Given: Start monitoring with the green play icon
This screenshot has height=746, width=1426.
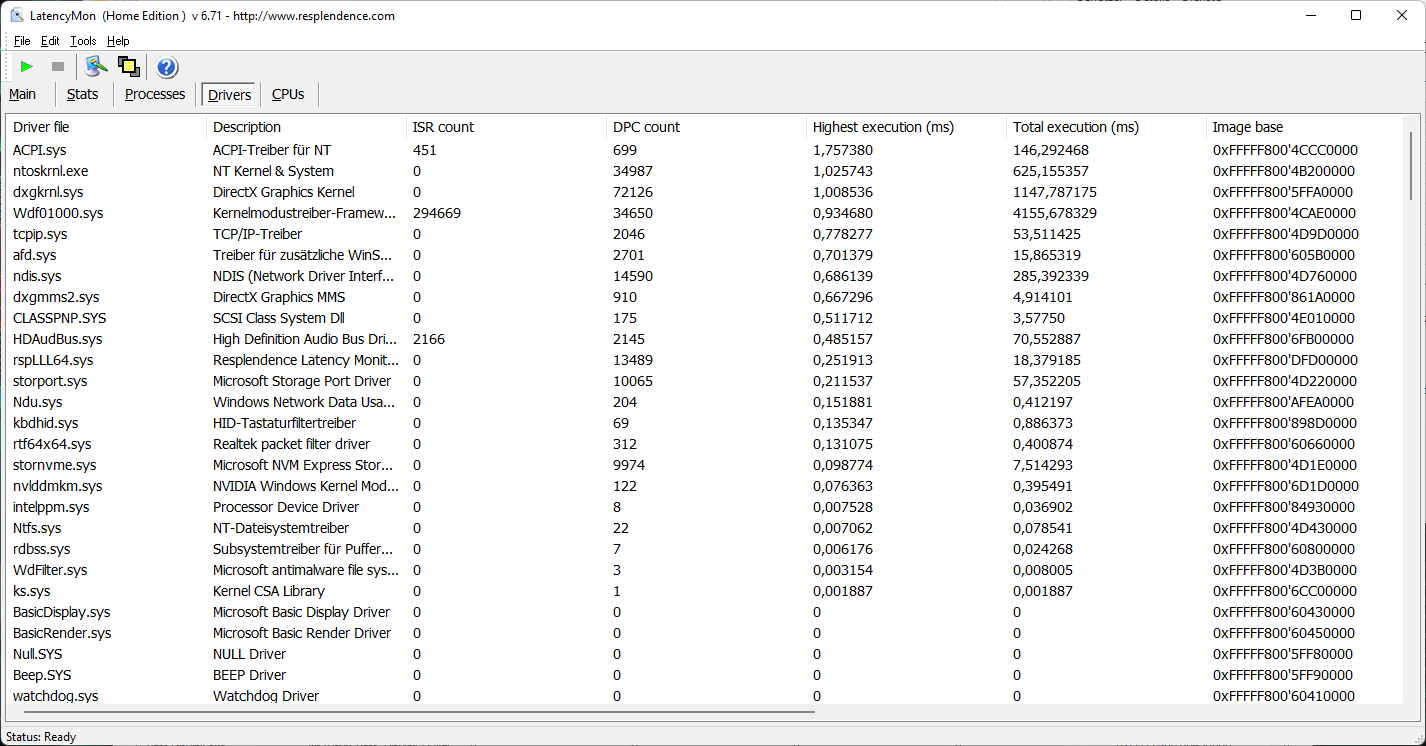Looking at the screenshot, I should point(27,67).
